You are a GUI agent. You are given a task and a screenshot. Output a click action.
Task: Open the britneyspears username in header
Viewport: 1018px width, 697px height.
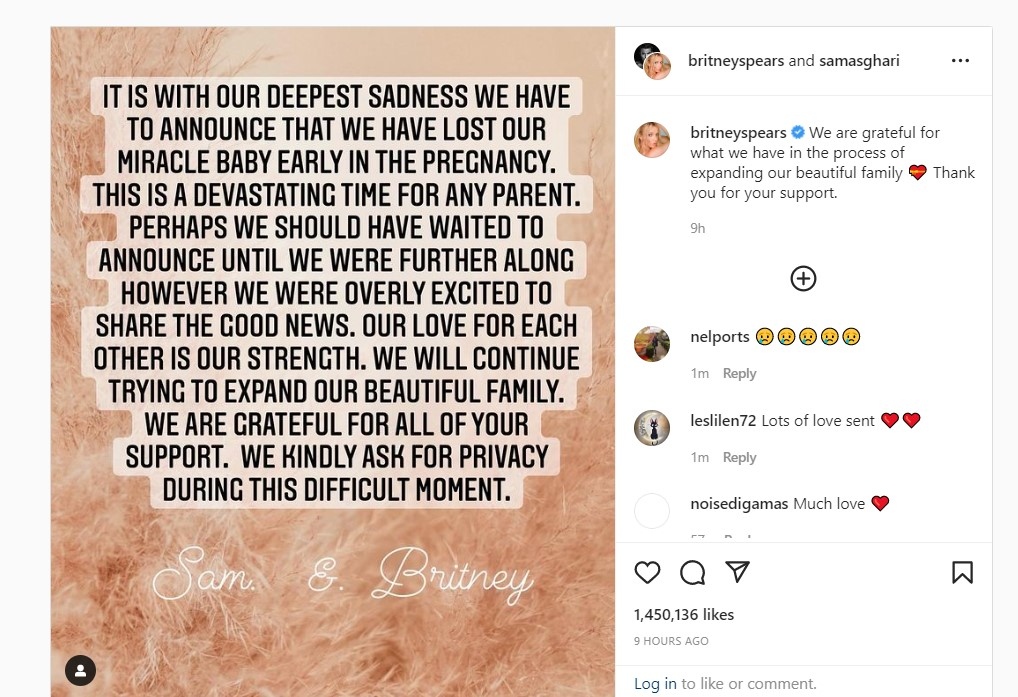pyautogui.click(x=736, y=61)
